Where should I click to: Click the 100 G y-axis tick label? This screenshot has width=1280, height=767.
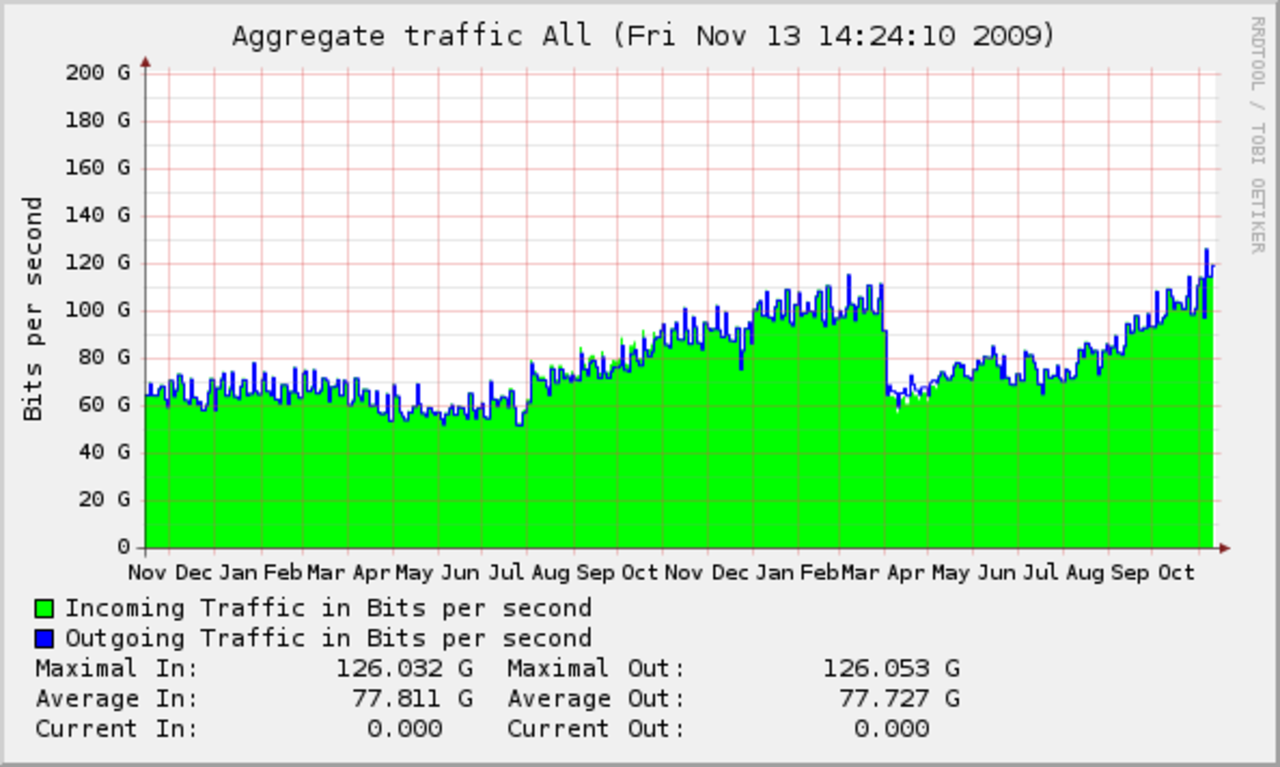tap(97, 310)
